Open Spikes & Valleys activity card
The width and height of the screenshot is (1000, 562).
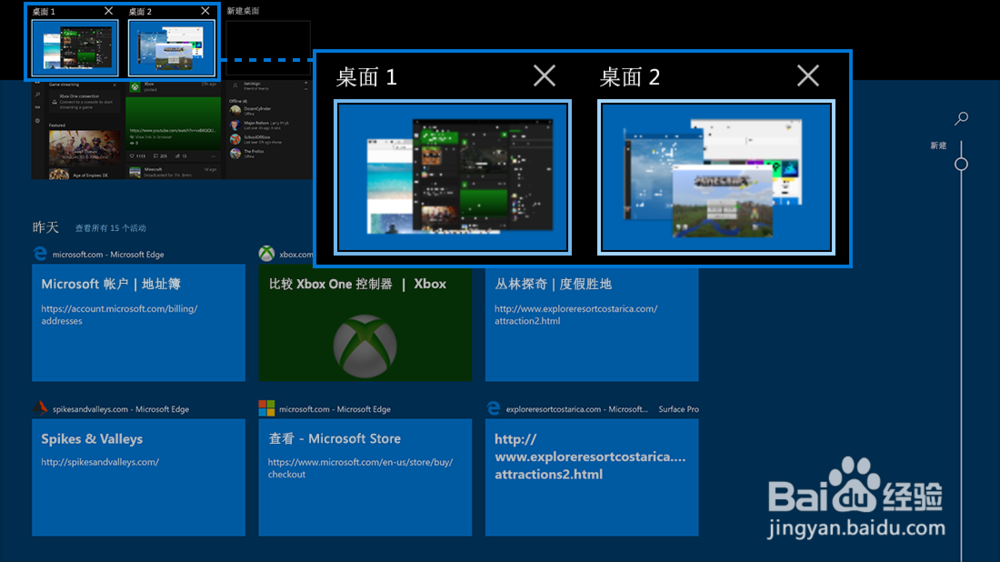[x=138, y=477]
